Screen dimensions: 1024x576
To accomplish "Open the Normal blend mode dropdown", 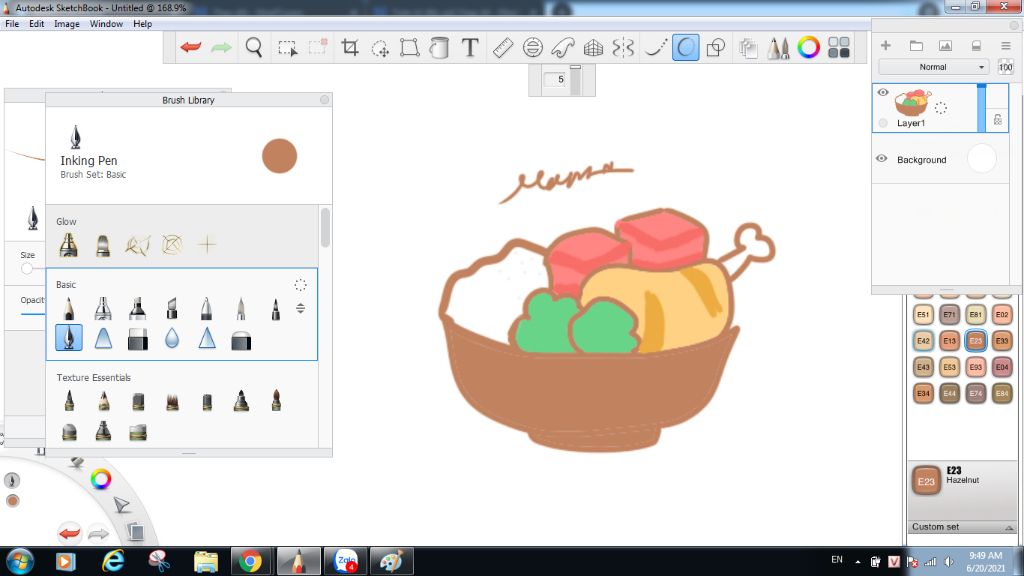I will coord(935,67).
